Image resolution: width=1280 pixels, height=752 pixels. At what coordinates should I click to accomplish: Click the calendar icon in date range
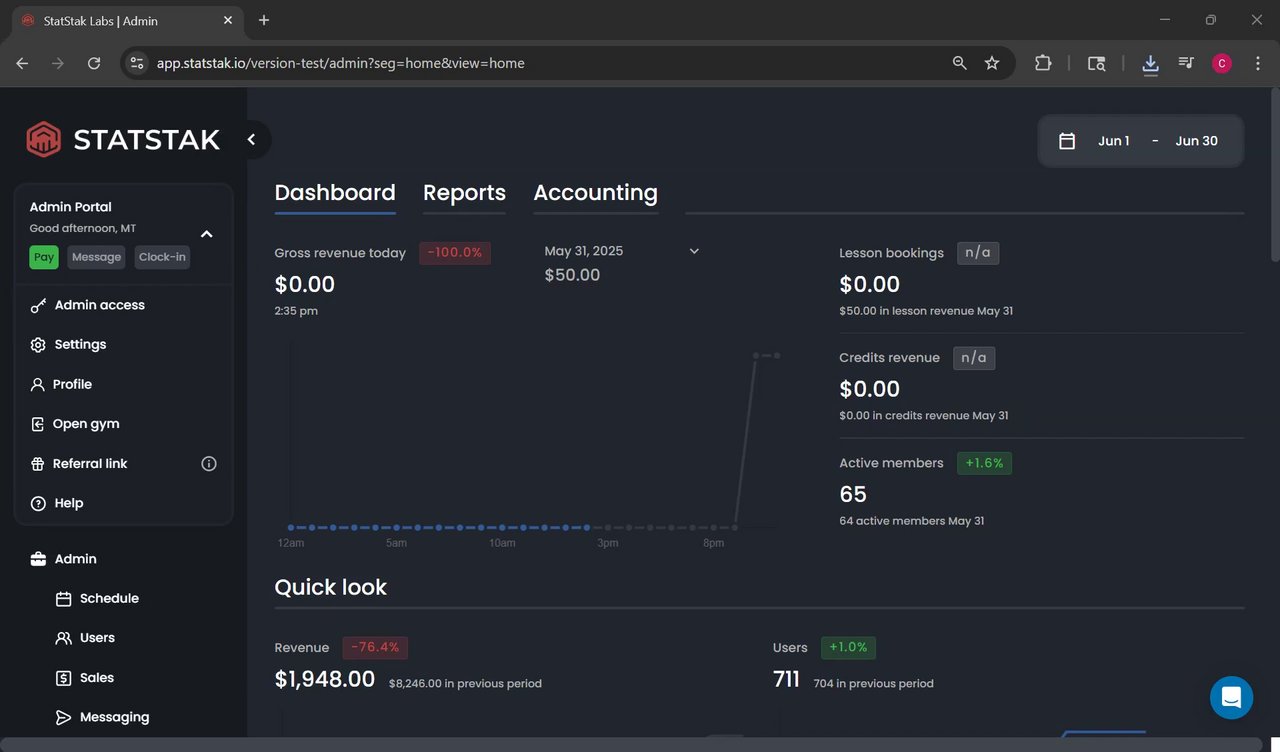coord(1067,141)
